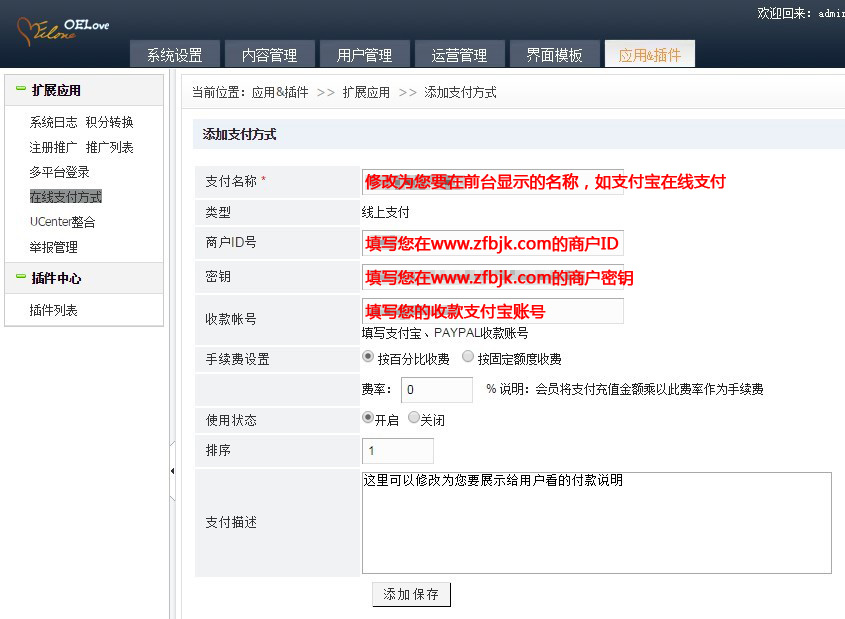Open 积分转换 in the sidebar

(x=109, y=122)
